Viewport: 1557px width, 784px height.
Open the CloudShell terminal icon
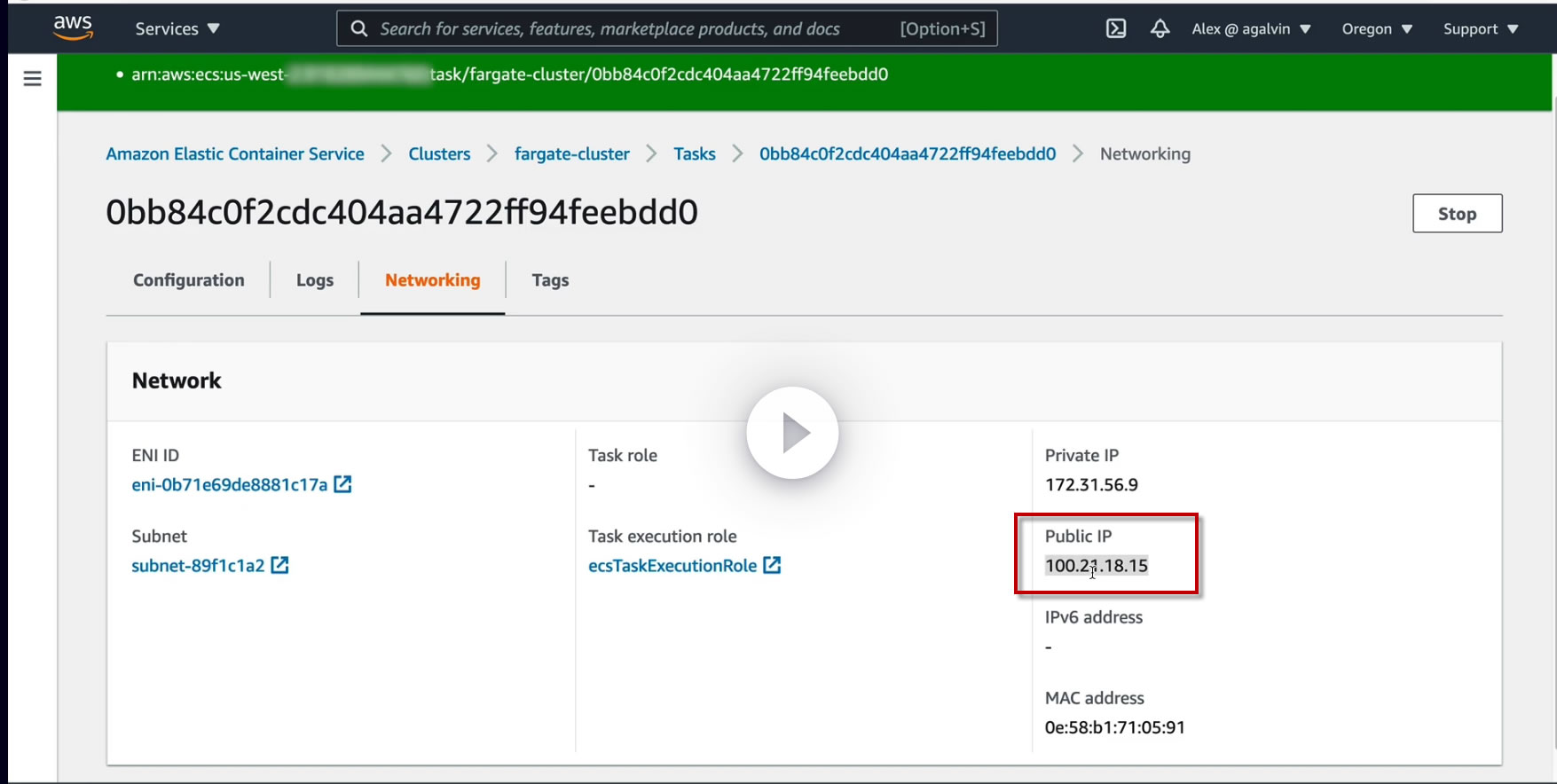point(1116,28)
